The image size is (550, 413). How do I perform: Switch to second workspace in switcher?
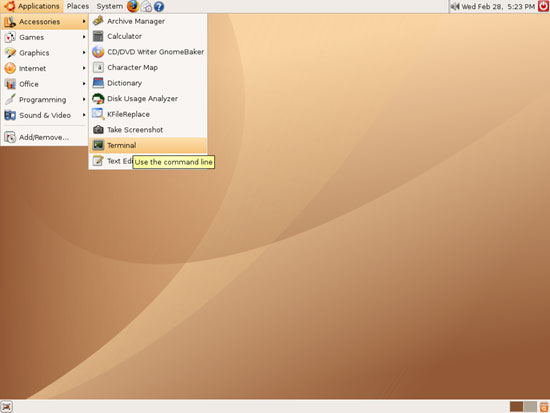pos(530,407)
